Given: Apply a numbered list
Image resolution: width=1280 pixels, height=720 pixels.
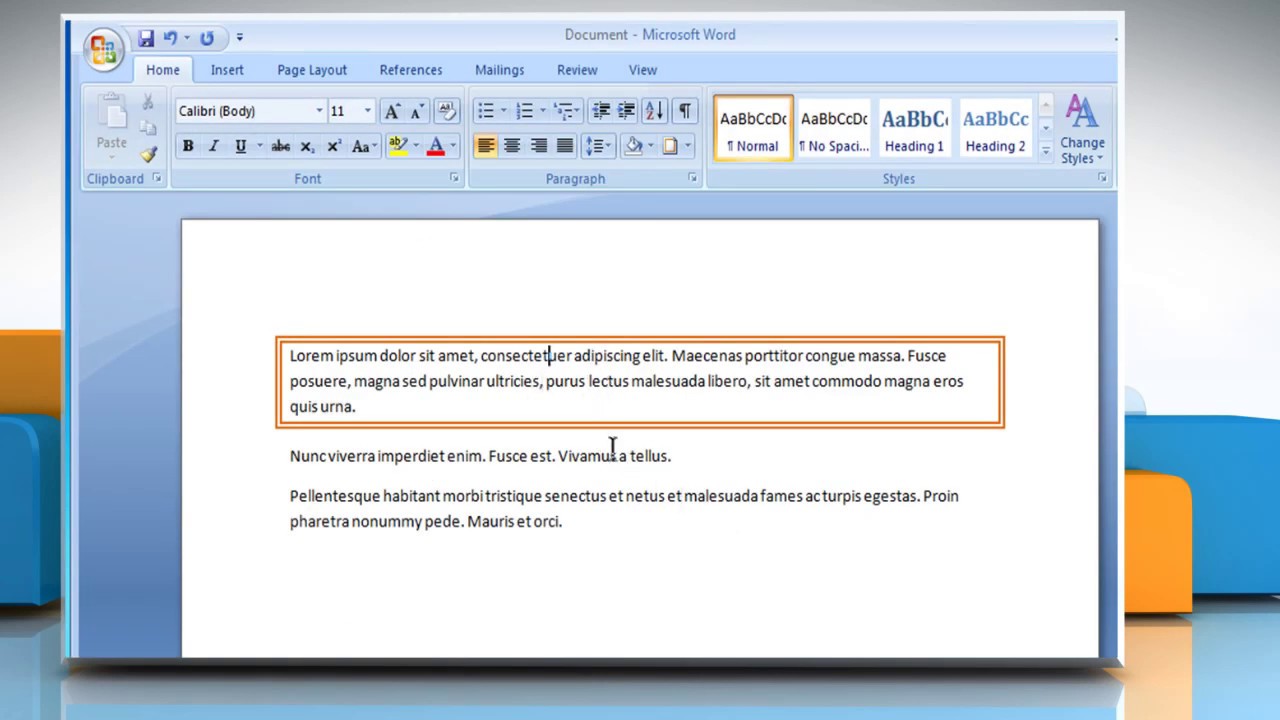Looking at the screenshot, I should point(524,111).
